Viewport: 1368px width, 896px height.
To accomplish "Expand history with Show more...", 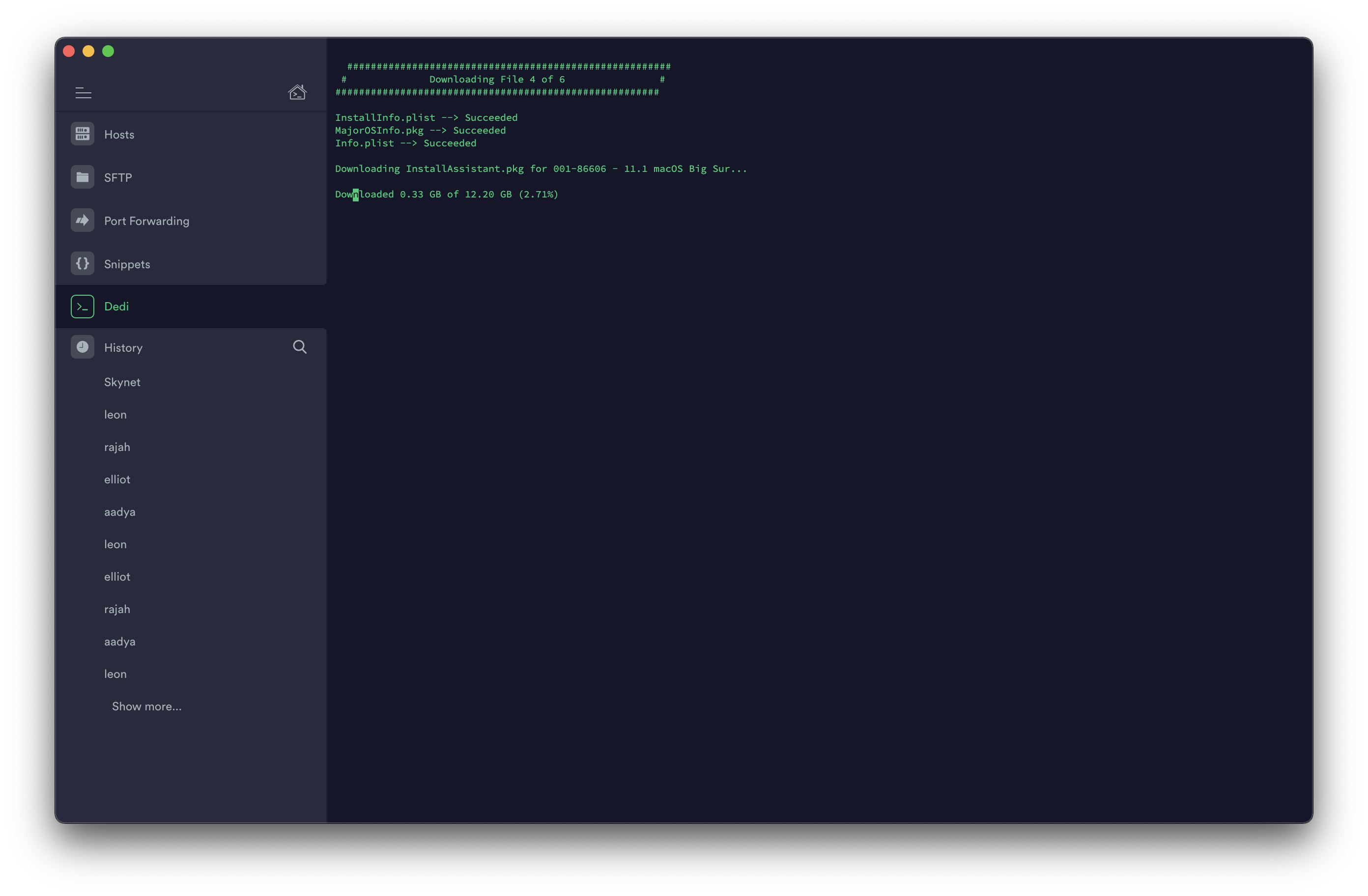I will tap(146, 706).
